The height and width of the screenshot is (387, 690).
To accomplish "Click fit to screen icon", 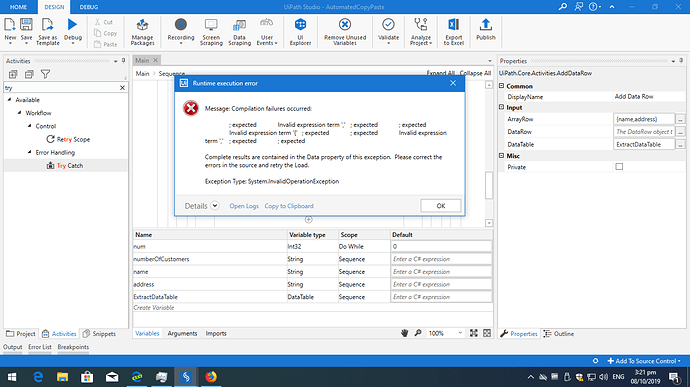I will point(473,333).
